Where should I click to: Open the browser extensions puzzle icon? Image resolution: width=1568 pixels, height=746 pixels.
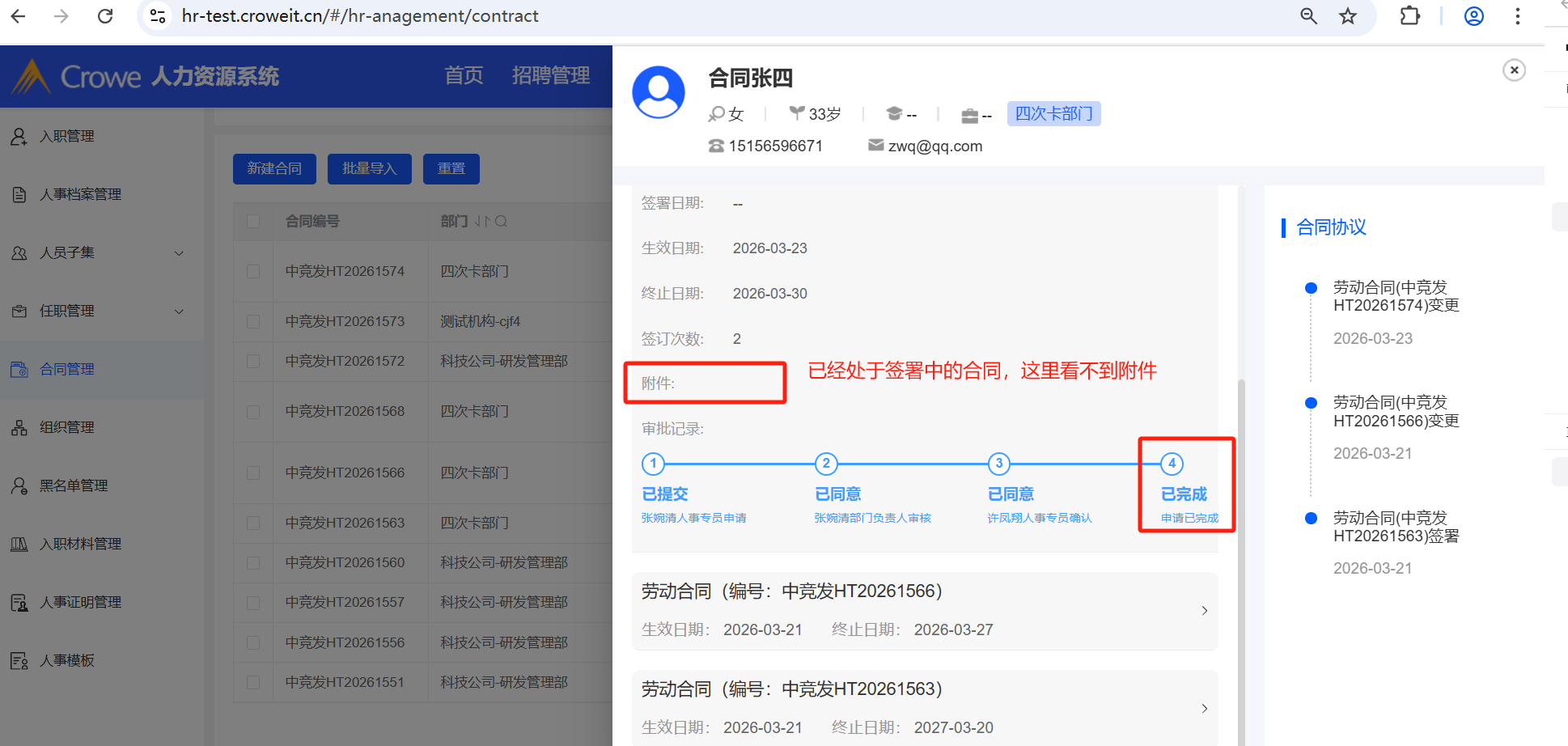1409,16
